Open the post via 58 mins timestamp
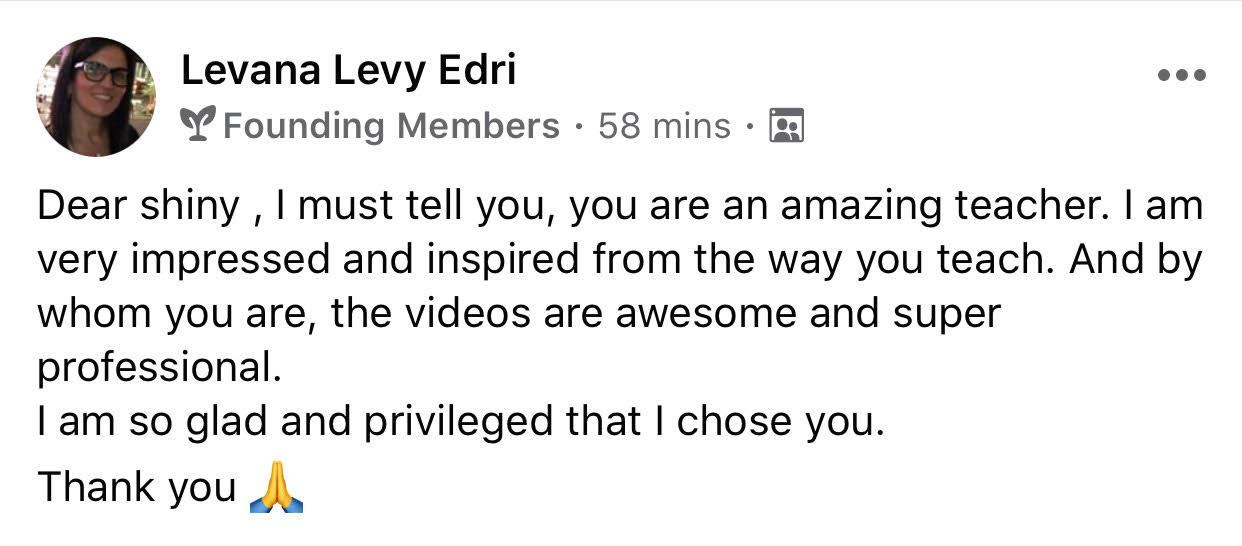 click(x=664, y=126)
